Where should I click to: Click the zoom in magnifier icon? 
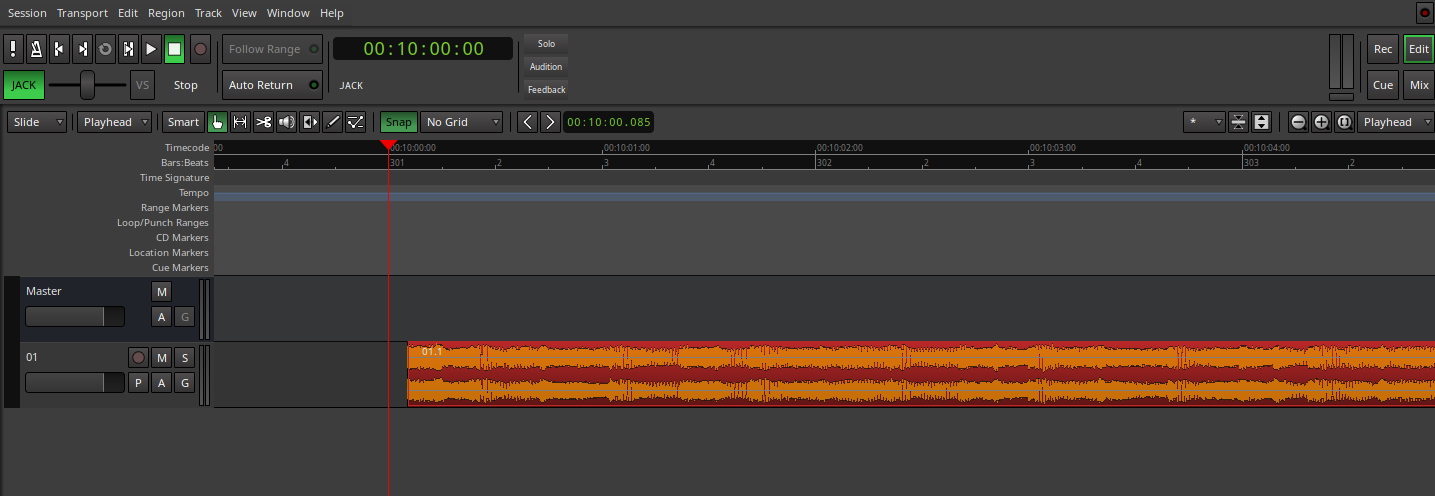[1321, 122]
